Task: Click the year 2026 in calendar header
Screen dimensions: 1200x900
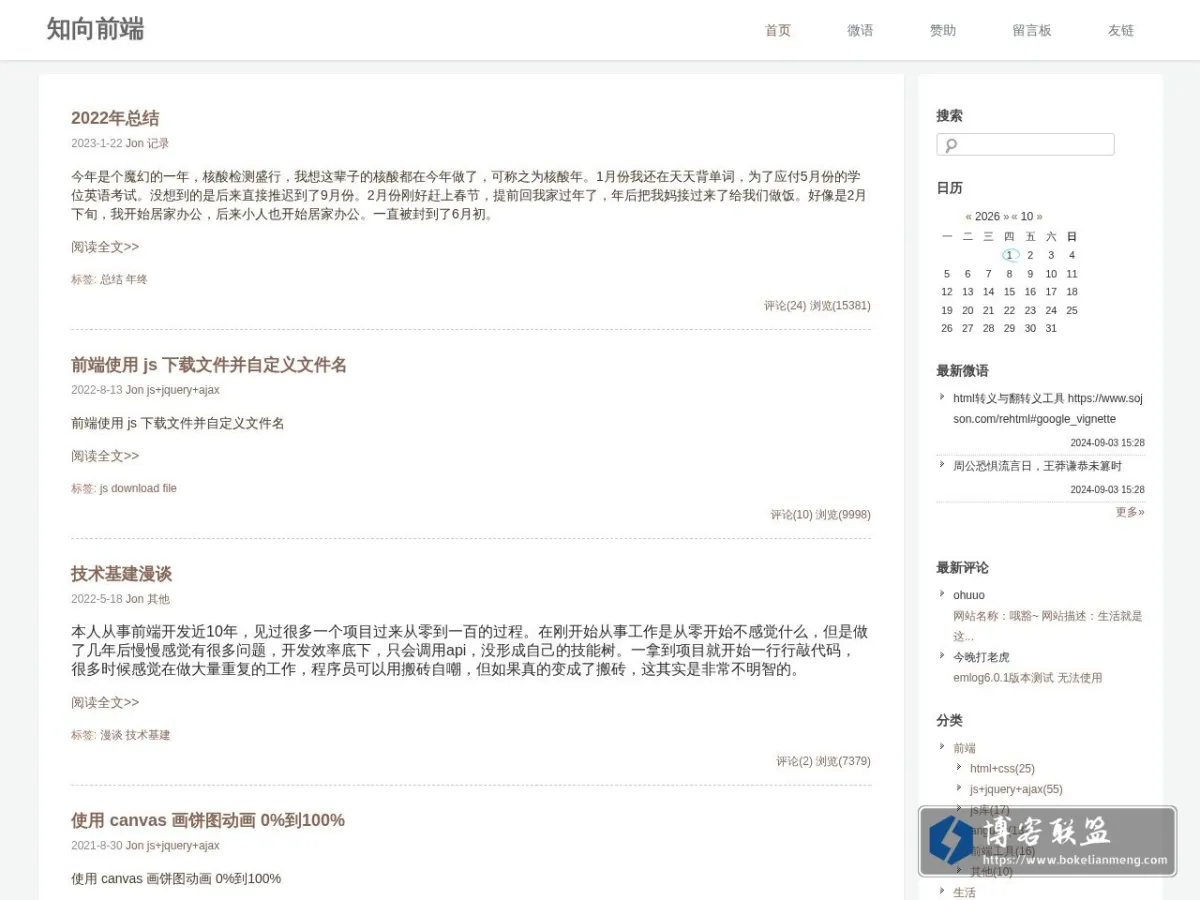Action: pos(987,217)
